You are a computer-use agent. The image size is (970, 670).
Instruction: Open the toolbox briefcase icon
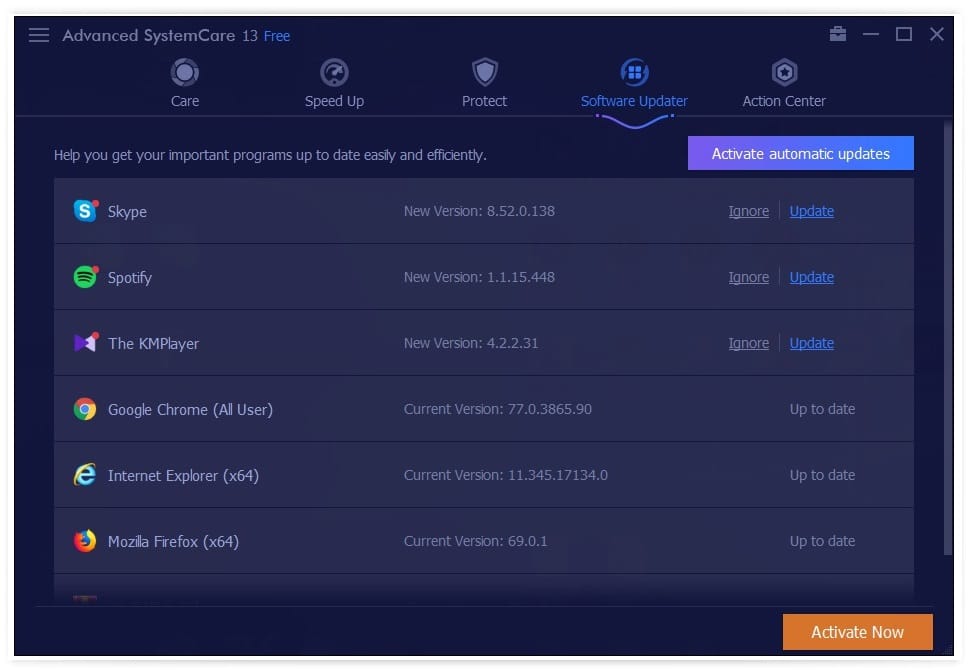point(838,33)
